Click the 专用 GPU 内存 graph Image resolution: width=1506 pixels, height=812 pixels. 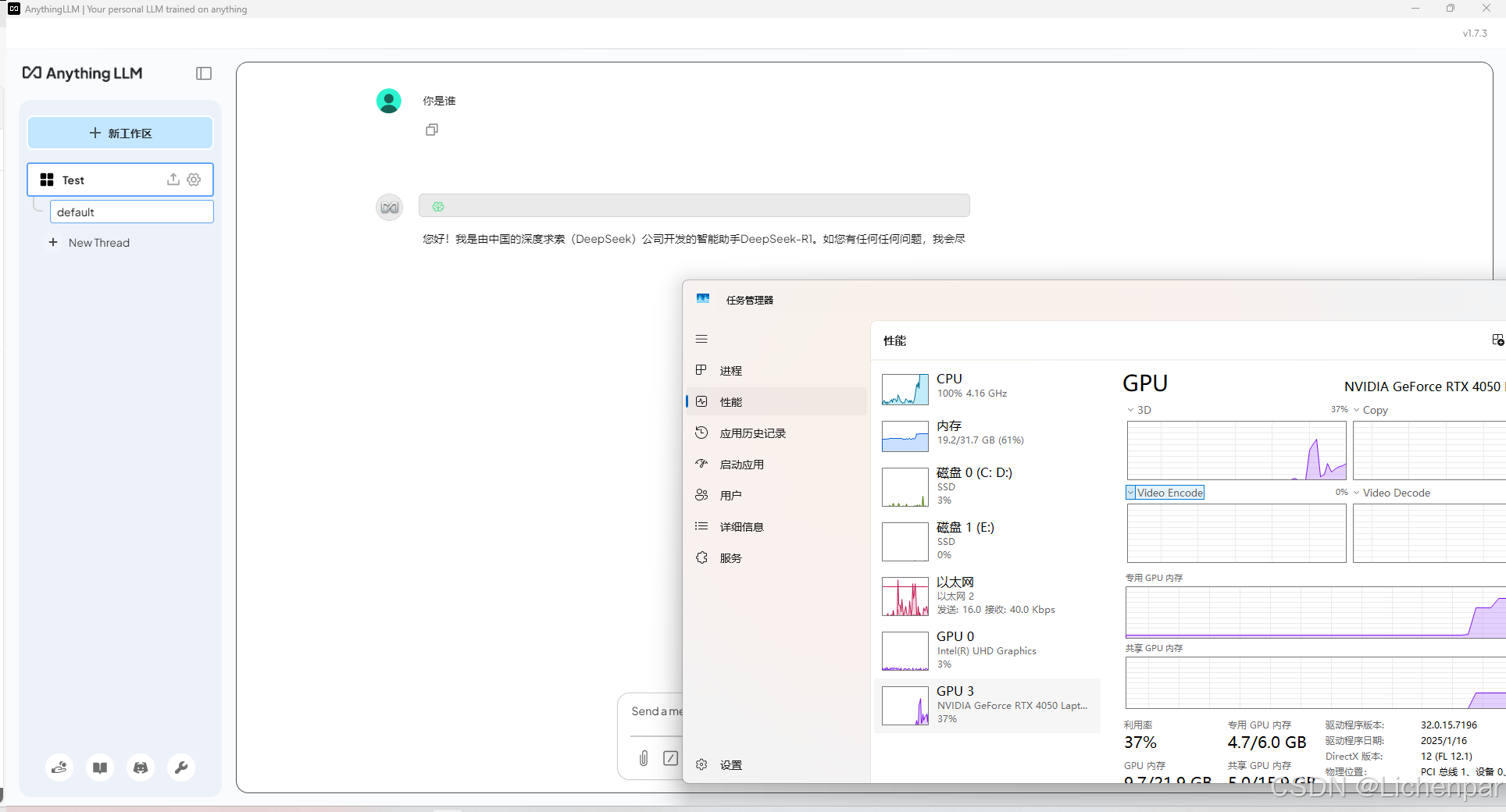click(1315, 612)
